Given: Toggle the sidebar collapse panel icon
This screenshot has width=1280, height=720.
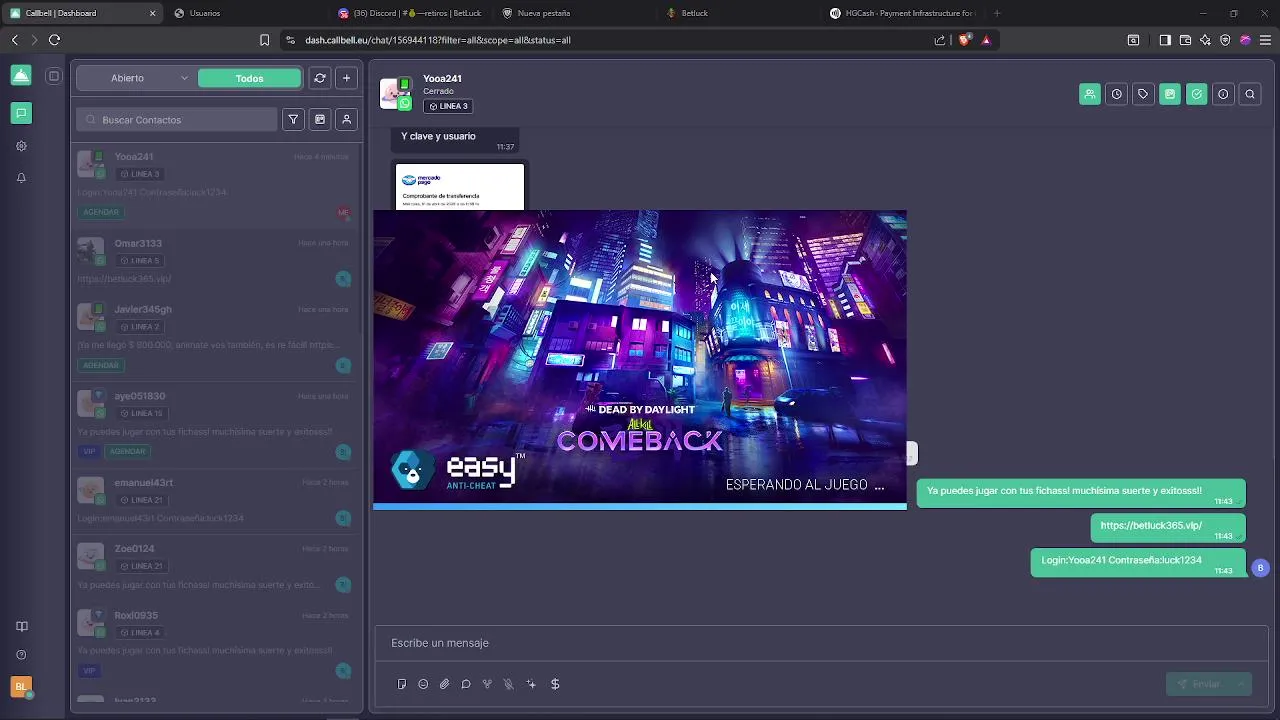Looking at the screenshot, I should [54, 75].
